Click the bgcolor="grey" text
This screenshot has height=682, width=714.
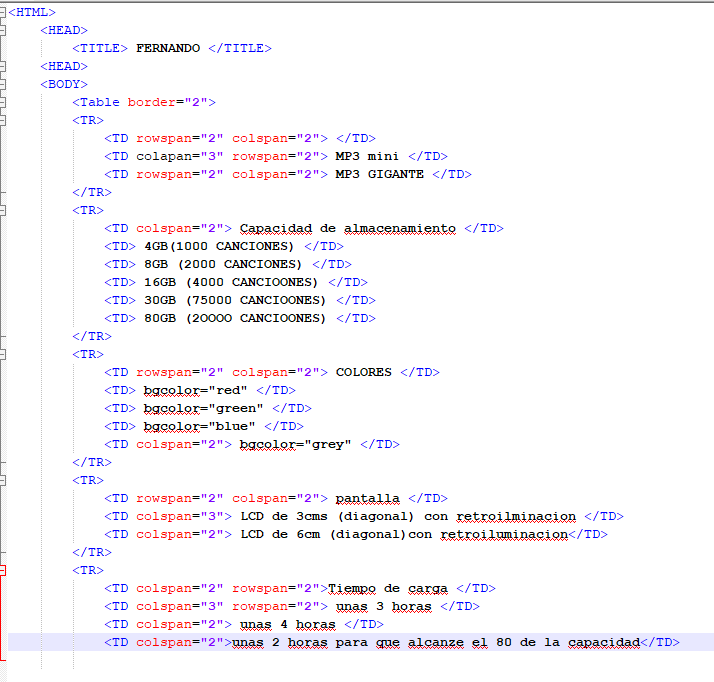tap(295, 444)
